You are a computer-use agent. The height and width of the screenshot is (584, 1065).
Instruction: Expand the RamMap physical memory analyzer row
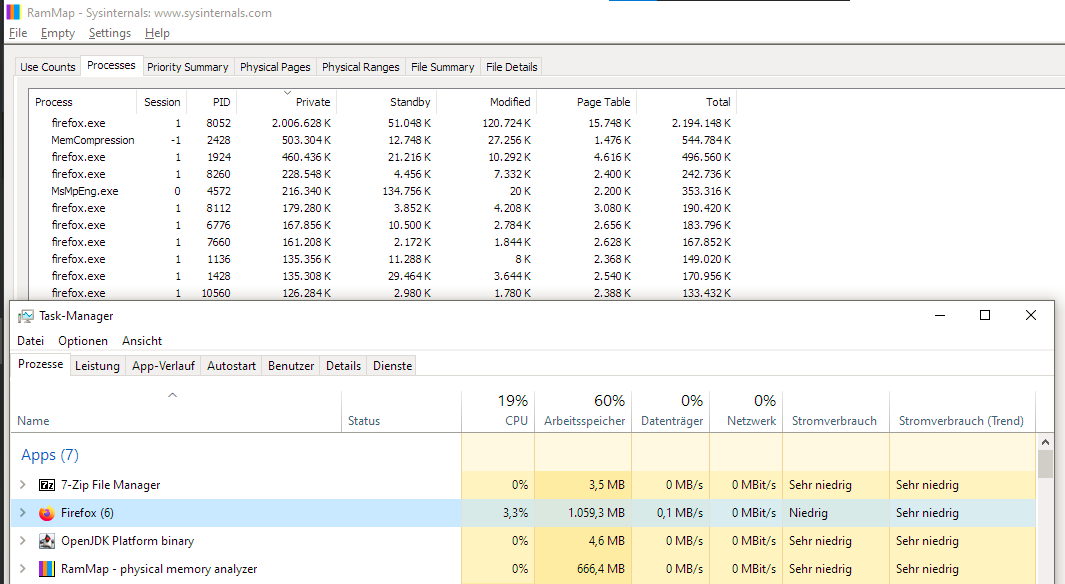tap(22, 568)
